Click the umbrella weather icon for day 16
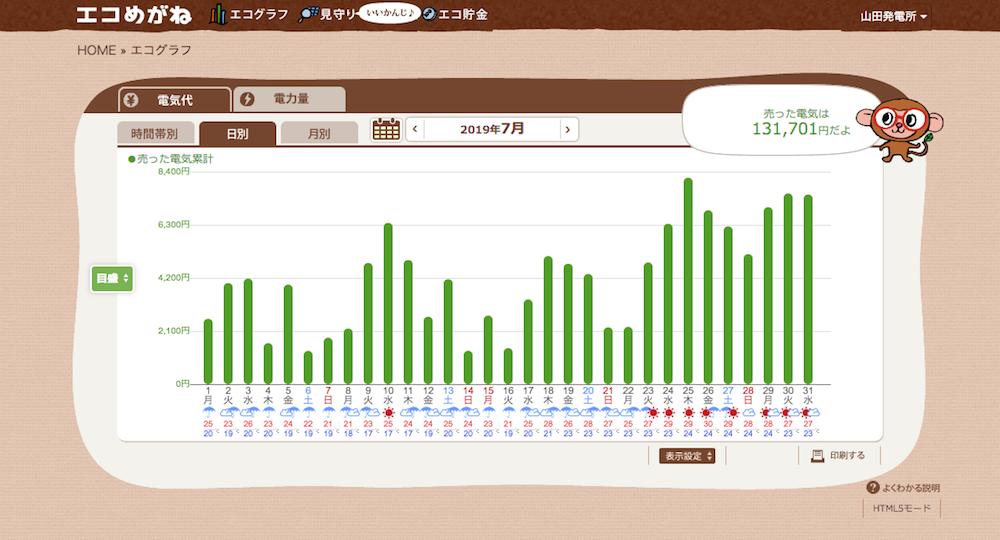Viewport: 1000px width, 540px height. (508, 413)
